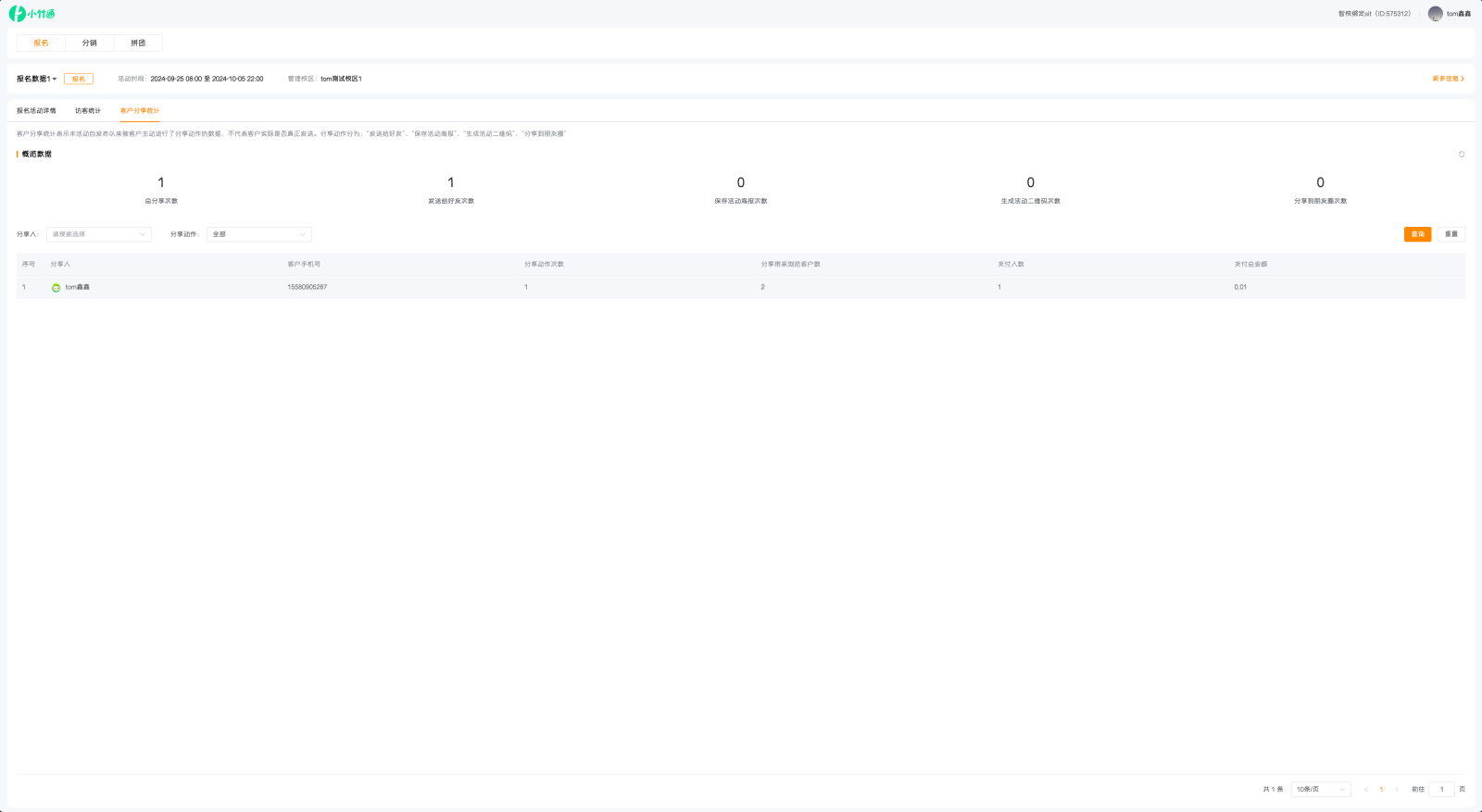Go to the previous page arrow
Viewport: 1482px width, 812px height.
(1365, 790)
